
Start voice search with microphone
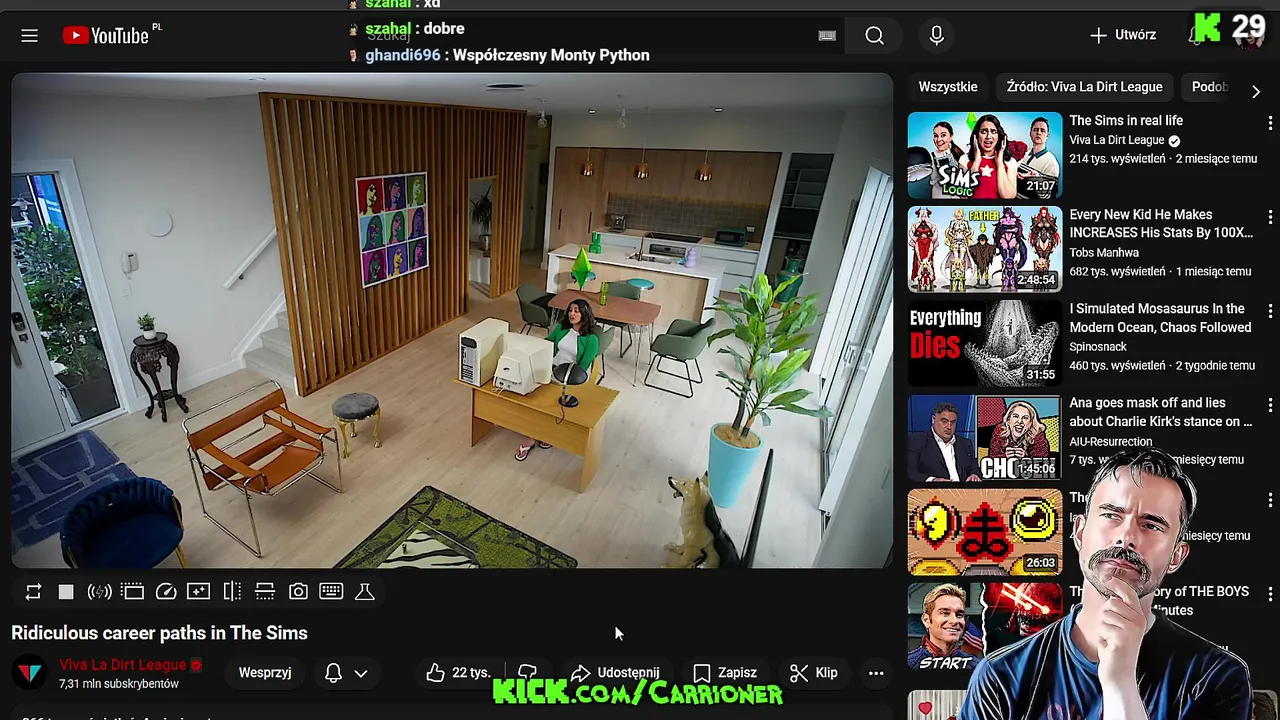936,36
